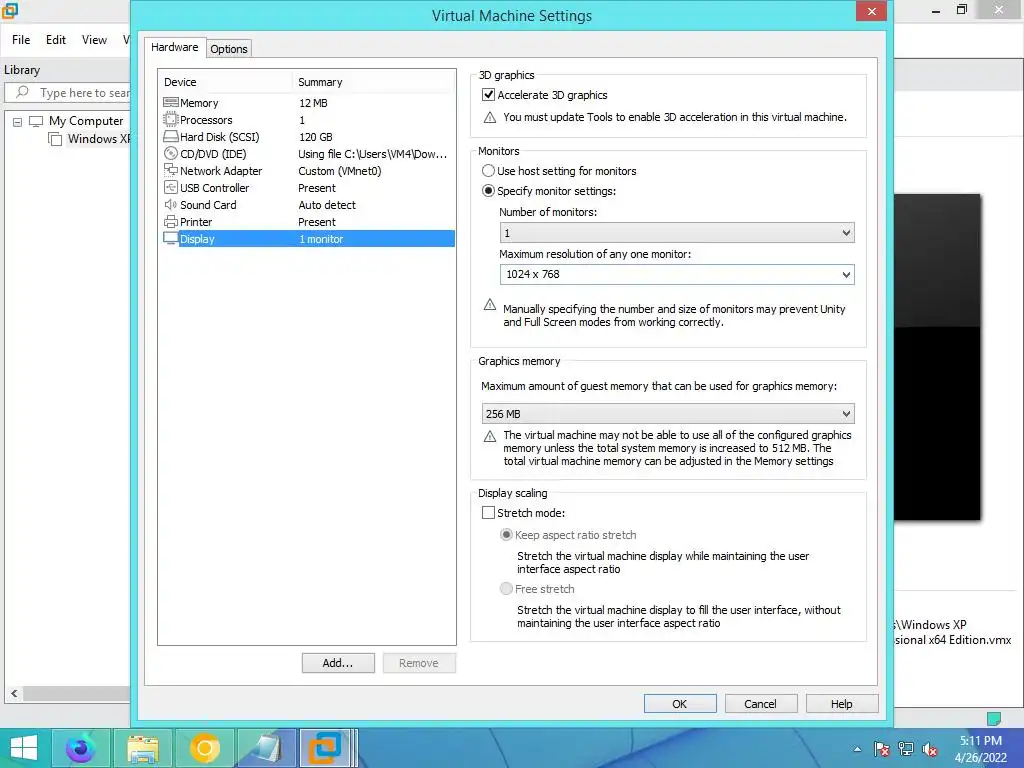Collapse the My Computer tree node
The width and height of the screenshot is (1024, 768).
pos(18,121)
